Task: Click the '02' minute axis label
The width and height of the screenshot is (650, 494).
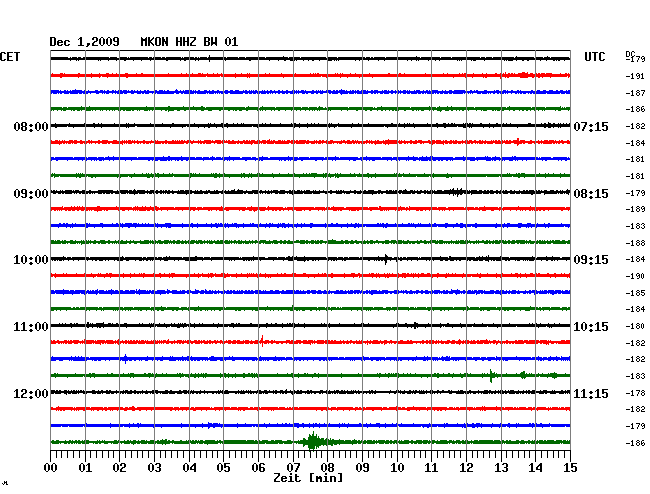Action: (119, 468)
